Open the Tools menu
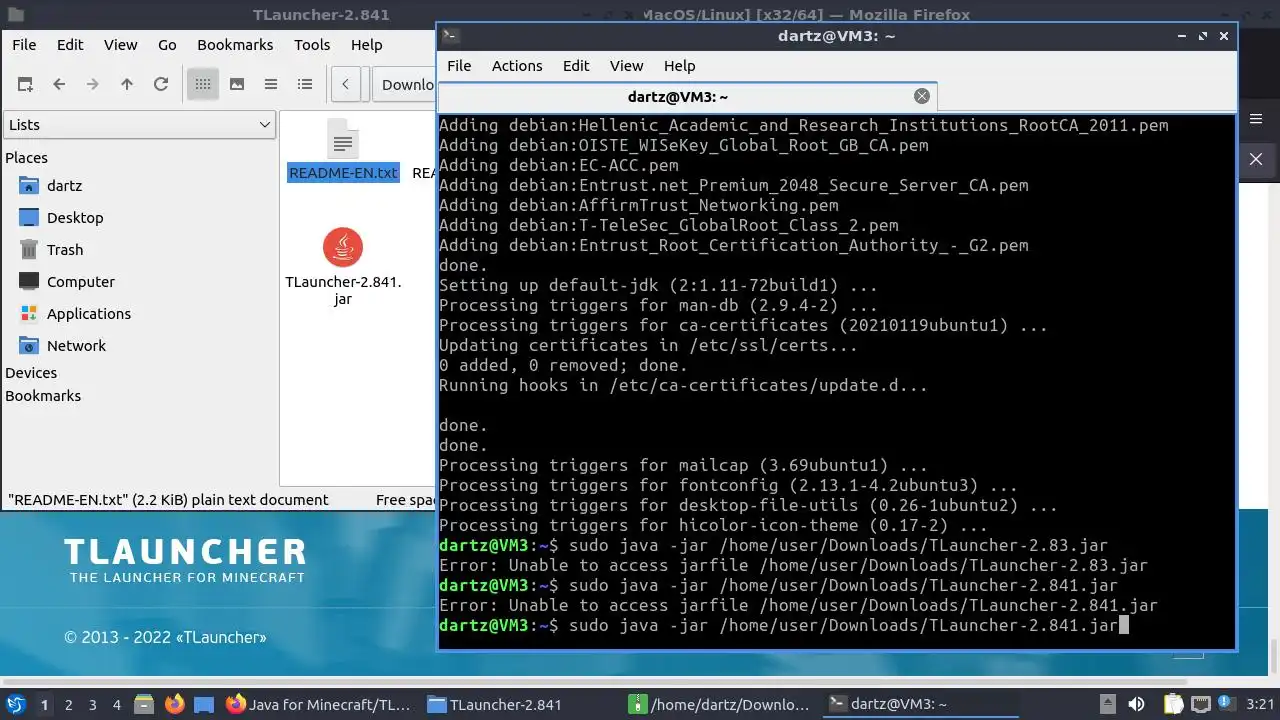The image size is (1280, 720). point(312,45)
